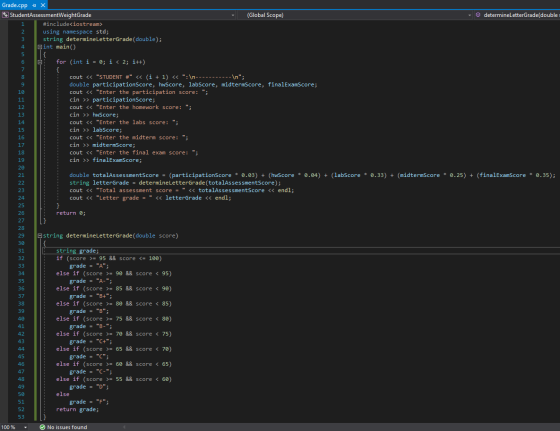
Task: Collapse the for loop code block
Action: coord(40,62)
